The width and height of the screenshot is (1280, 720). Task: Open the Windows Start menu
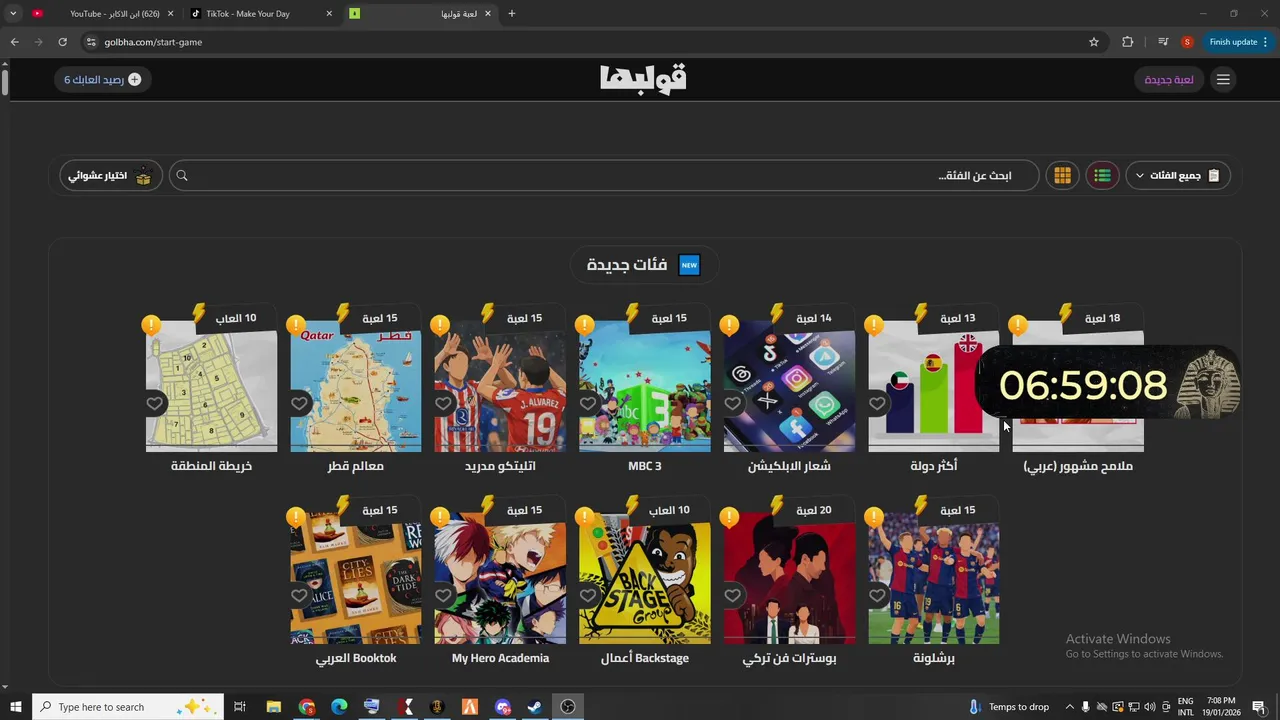16,707
